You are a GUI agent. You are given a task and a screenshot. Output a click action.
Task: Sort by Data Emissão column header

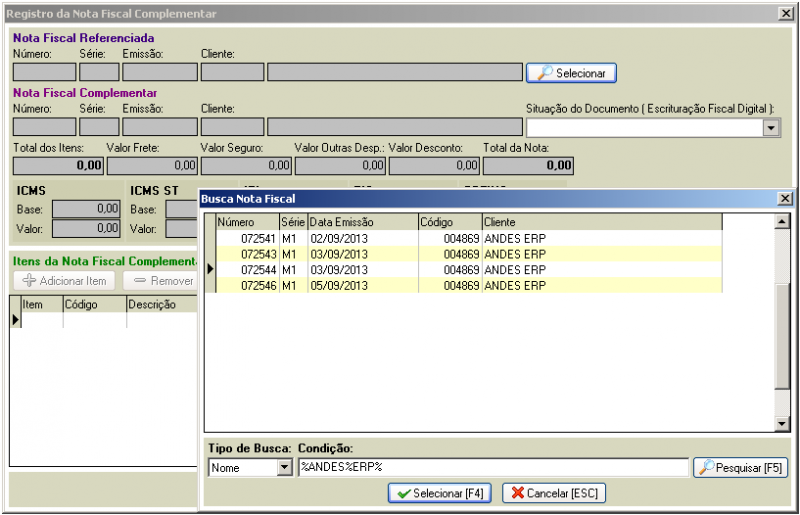click(363, 222)
